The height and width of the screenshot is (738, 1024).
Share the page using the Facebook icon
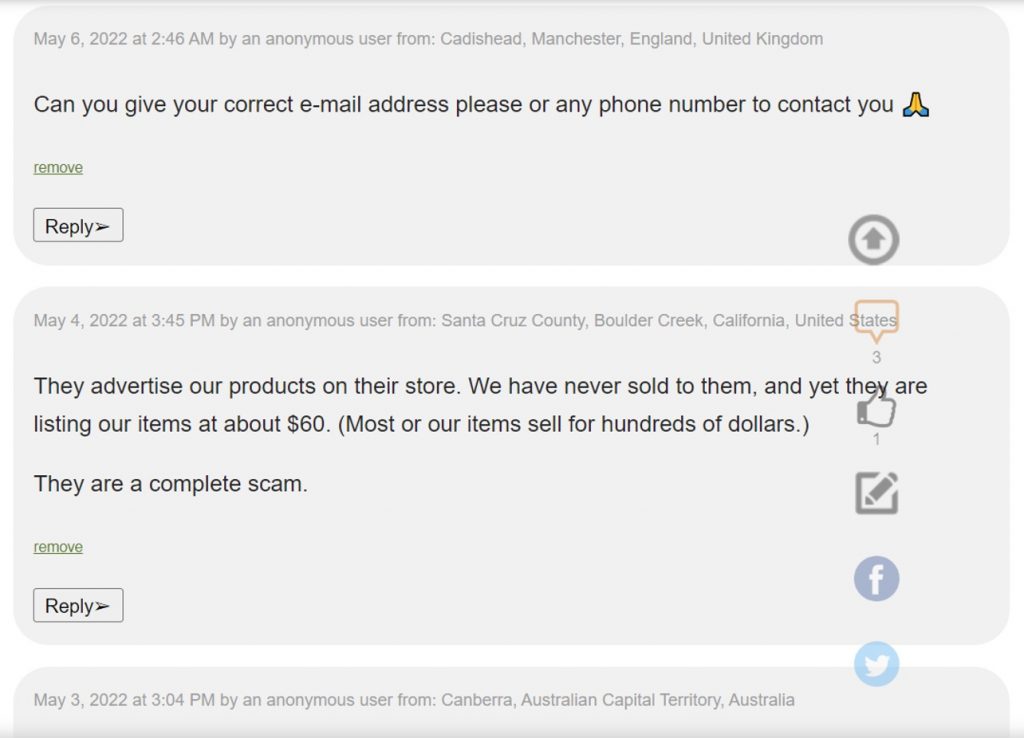coord(876,579)
